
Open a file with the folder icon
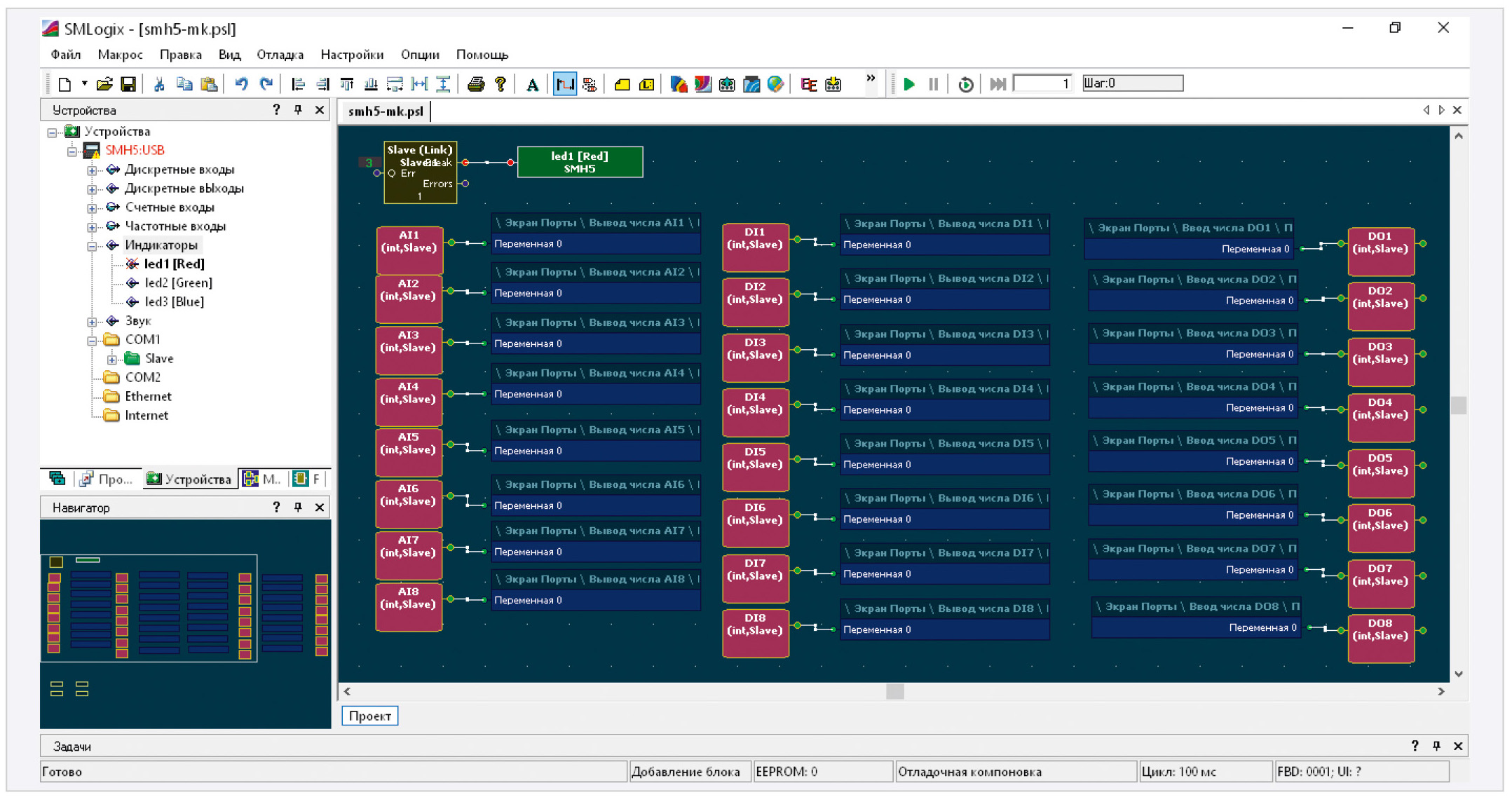tap(104, 84)
